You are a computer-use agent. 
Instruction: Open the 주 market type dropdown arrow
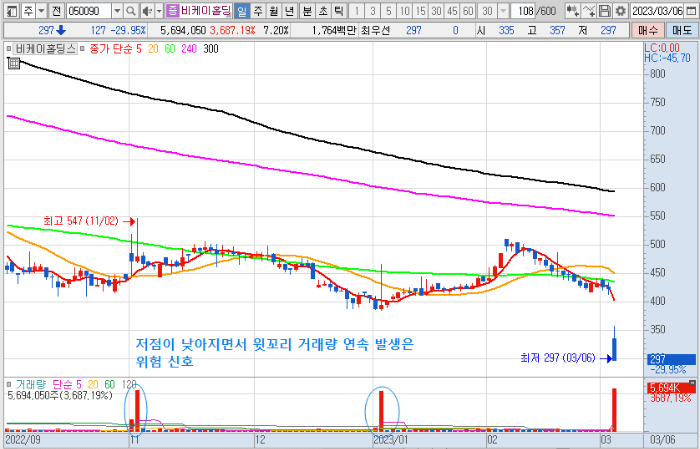tap(42, 11)
